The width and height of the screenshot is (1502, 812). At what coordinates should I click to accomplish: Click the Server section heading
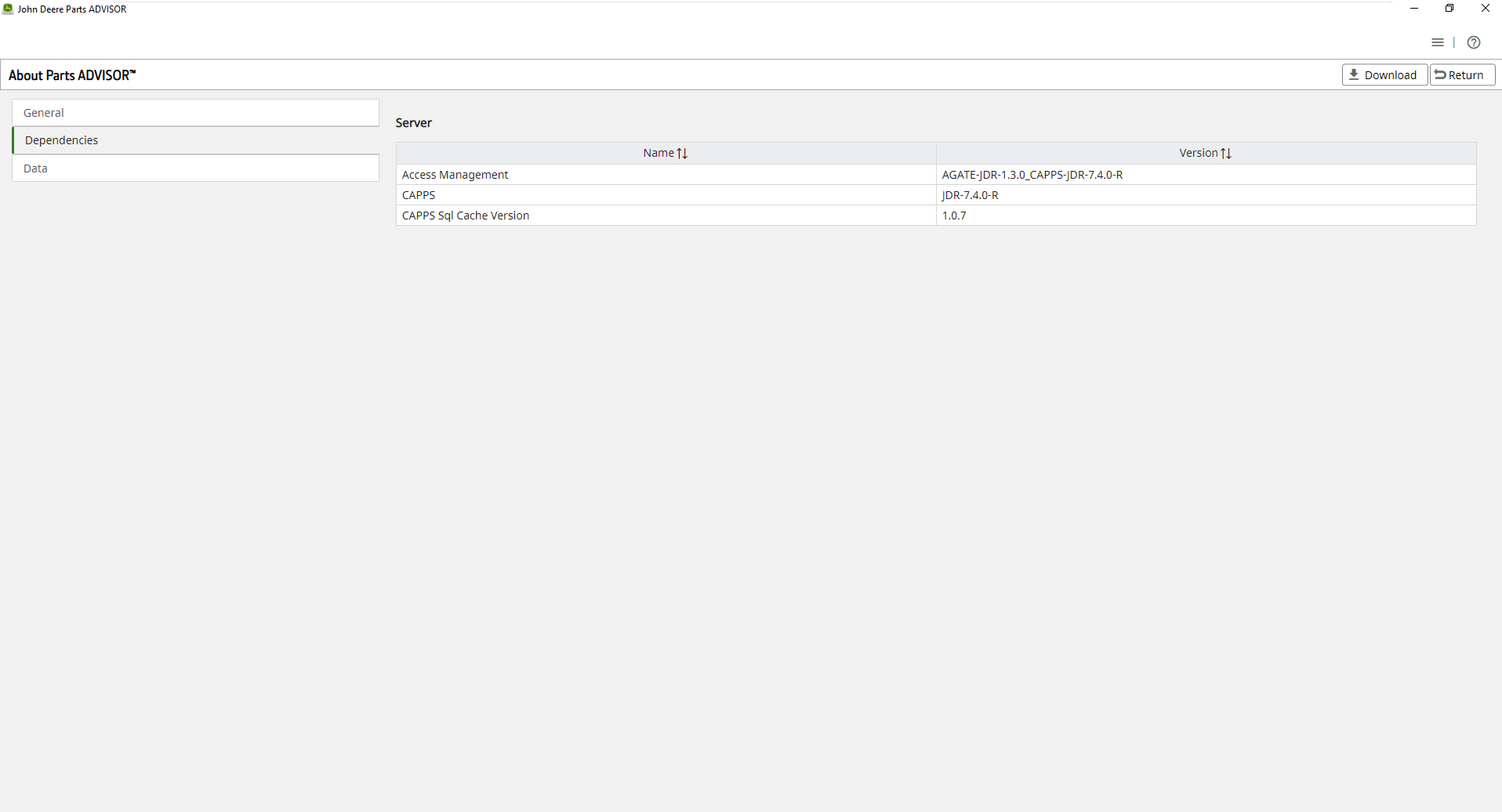414,123
